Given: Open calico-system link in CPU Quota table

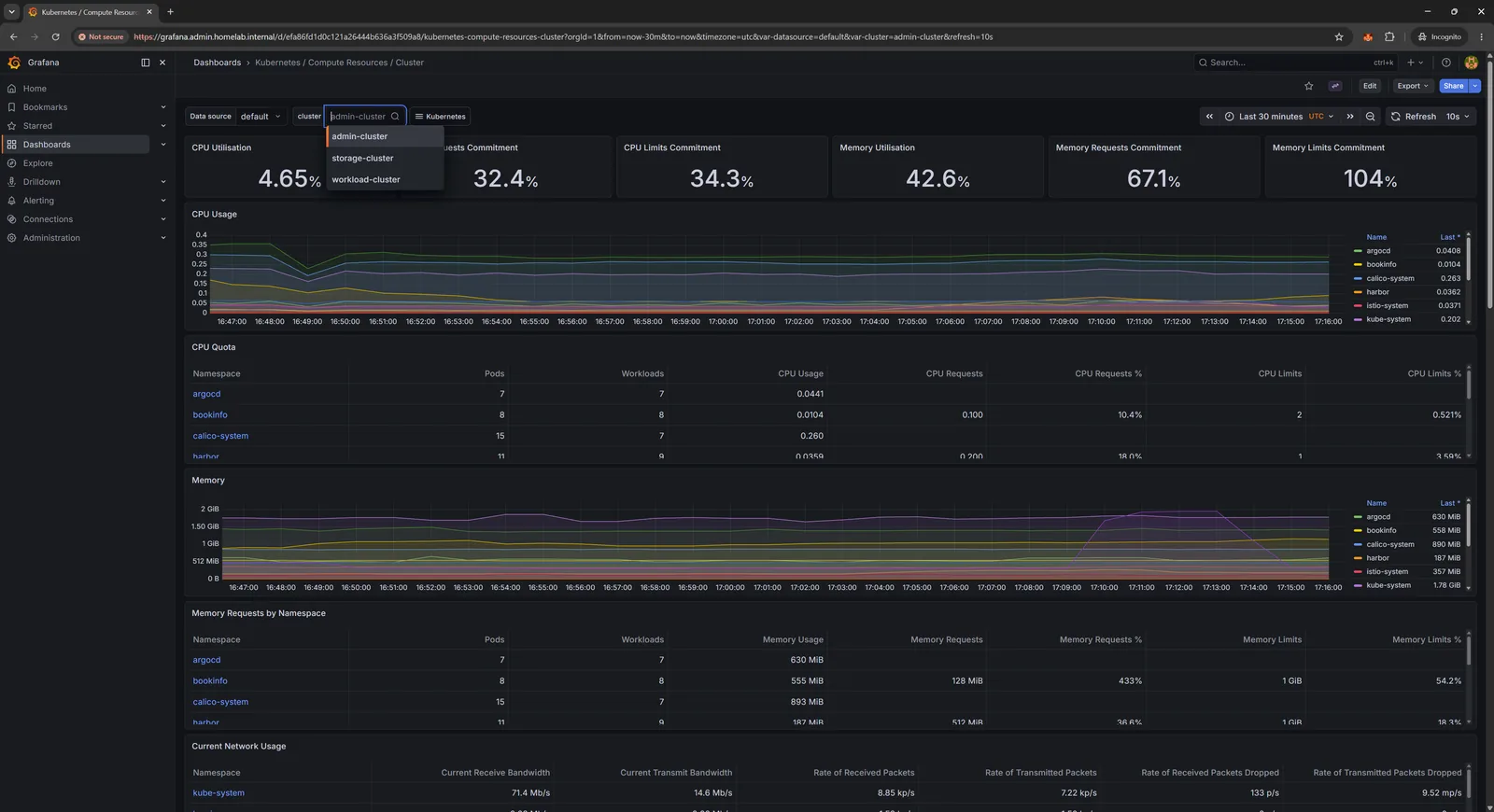Looking at the screenshot, I should coord(220,436).
